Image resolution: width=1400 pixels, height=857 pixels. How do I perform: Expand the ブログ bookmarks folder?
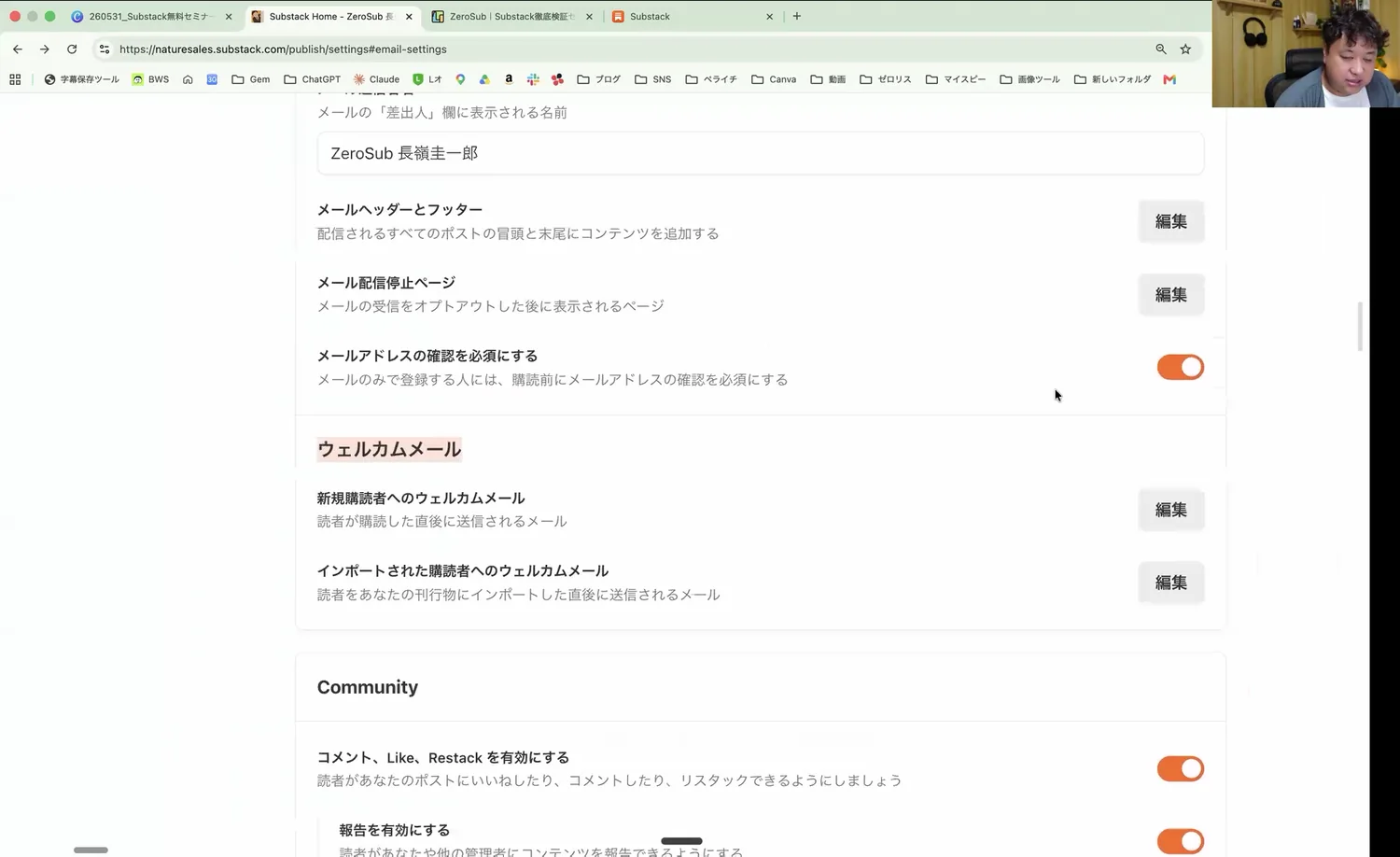click(598, 79)
